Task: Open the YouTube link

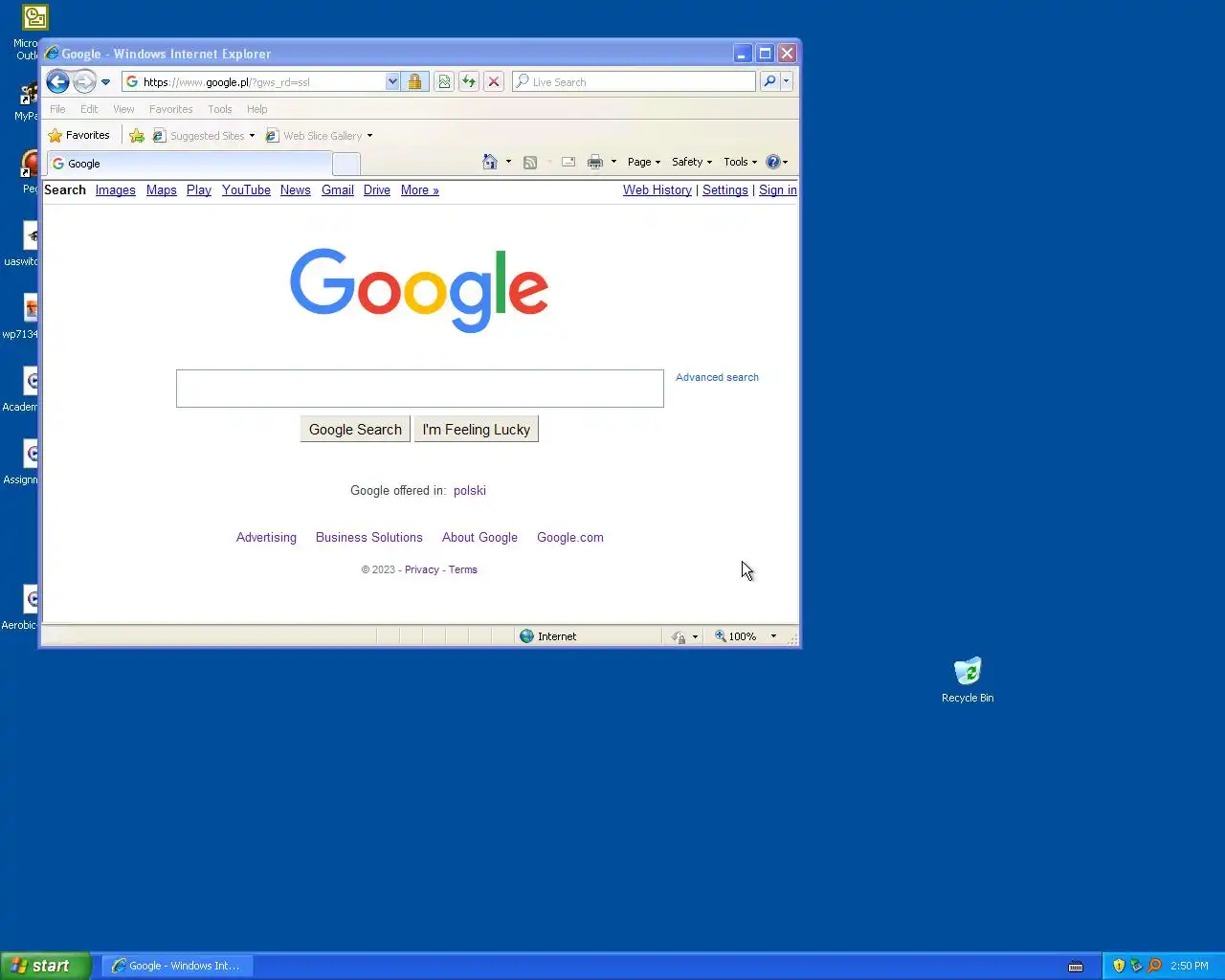Action: pos(246,190)
